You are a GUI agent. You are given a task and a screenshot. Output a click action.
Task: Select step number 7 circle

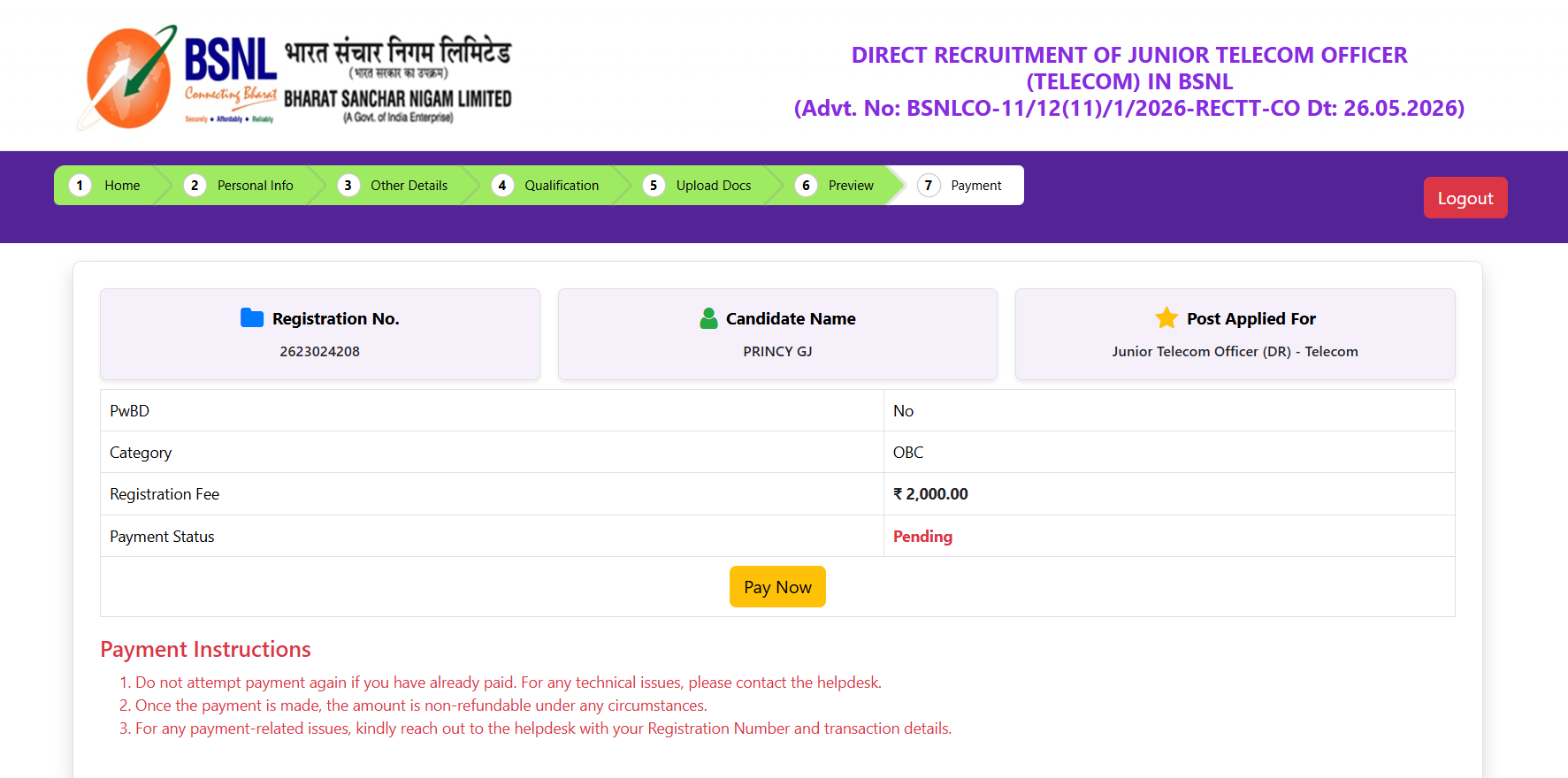tap(929, 186)
